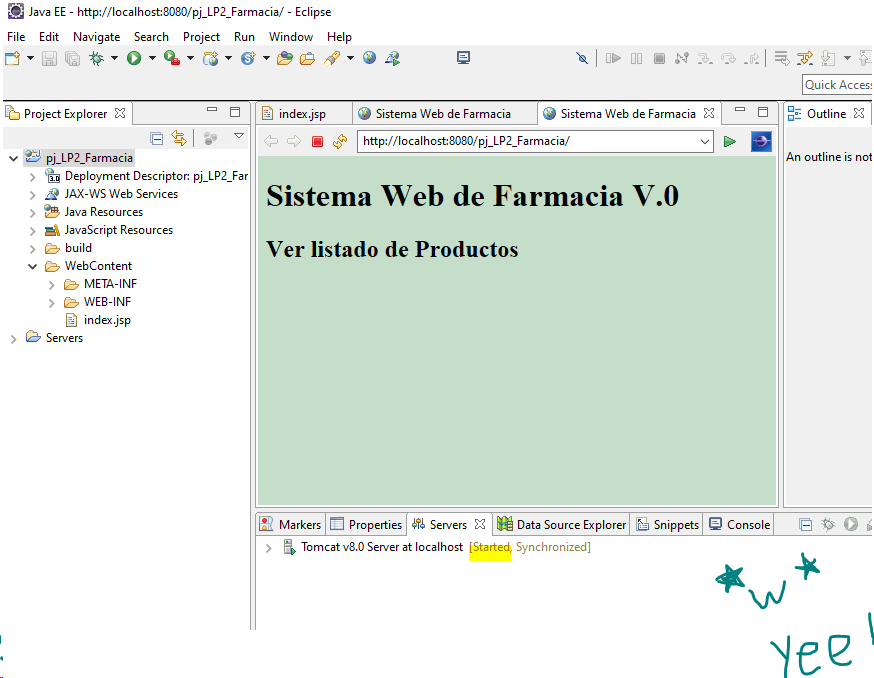Open the Web Browser toolbar globe icon
The width and height of the screenshot is (874, 678).
370,59
